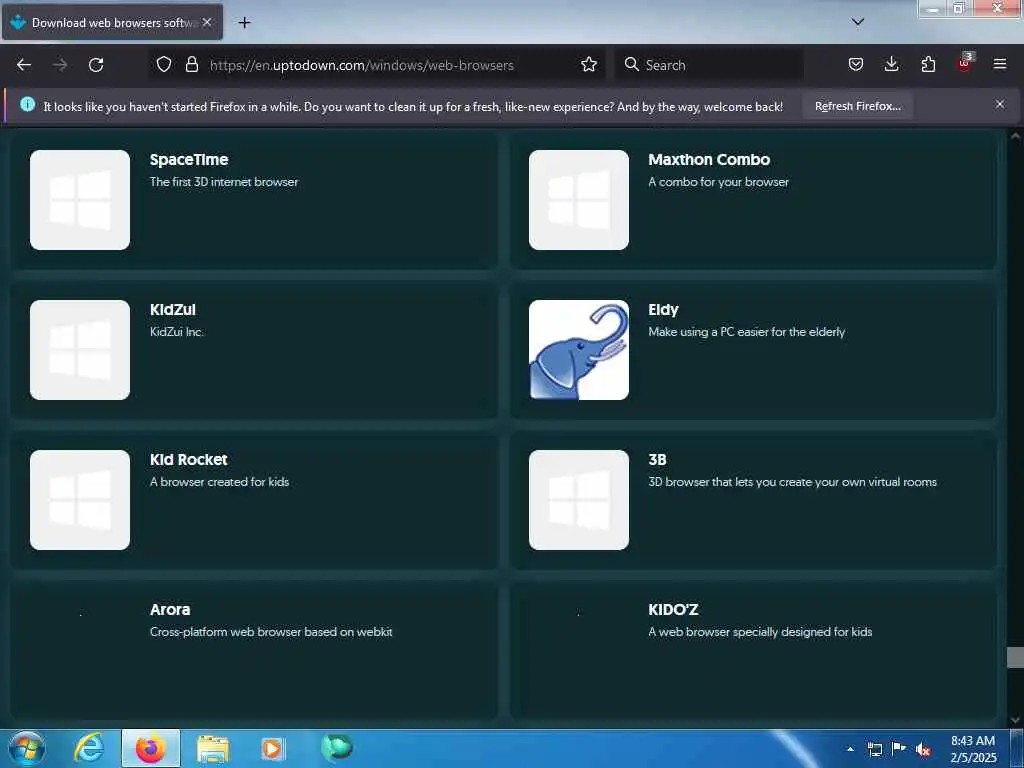Click the red uBlock extension icon

(965, 63)
